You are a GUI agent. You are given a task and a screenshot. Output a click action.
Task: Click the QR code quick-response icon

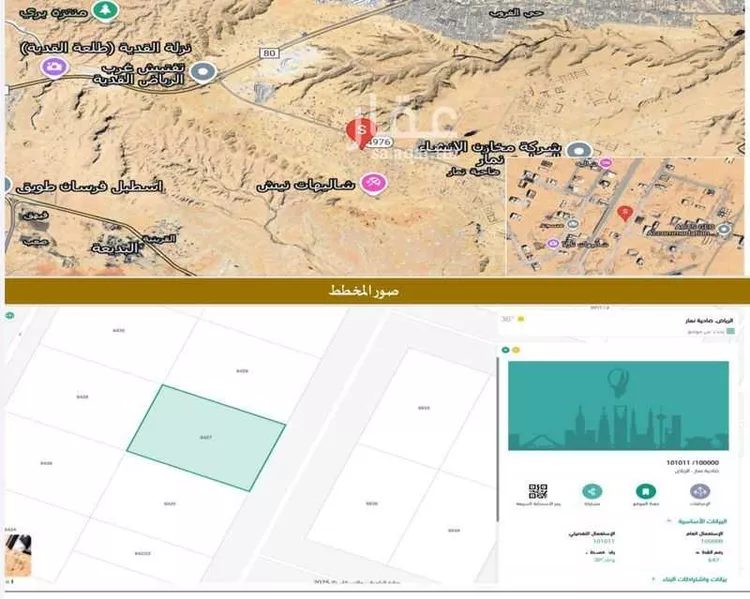point(538,491)
